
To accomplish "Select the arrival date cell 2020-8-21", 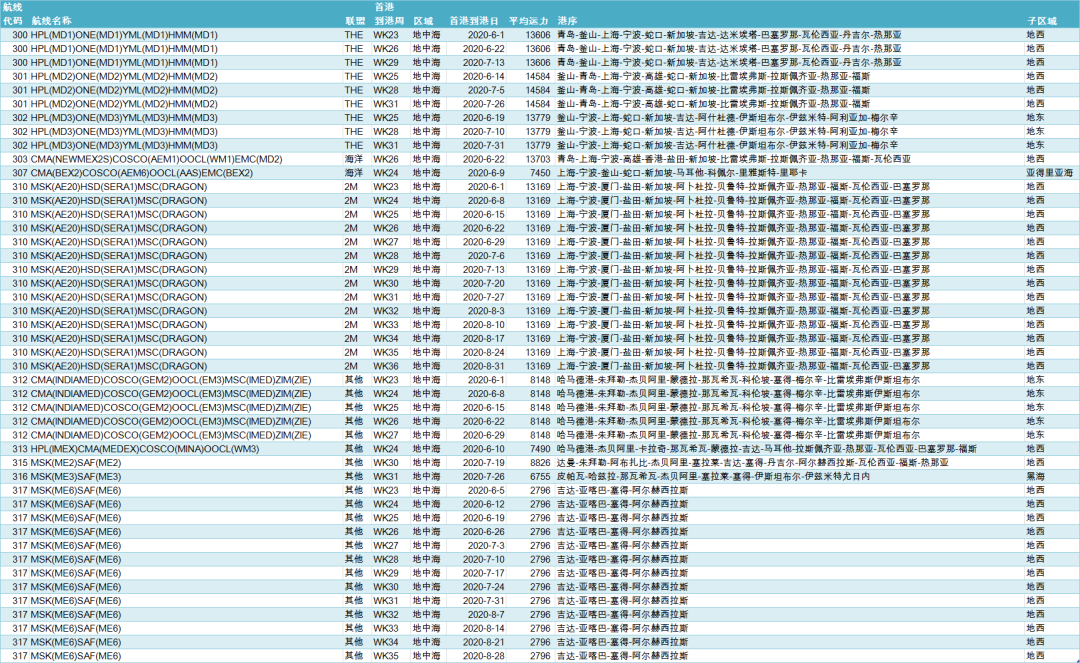I will point(484,642).
